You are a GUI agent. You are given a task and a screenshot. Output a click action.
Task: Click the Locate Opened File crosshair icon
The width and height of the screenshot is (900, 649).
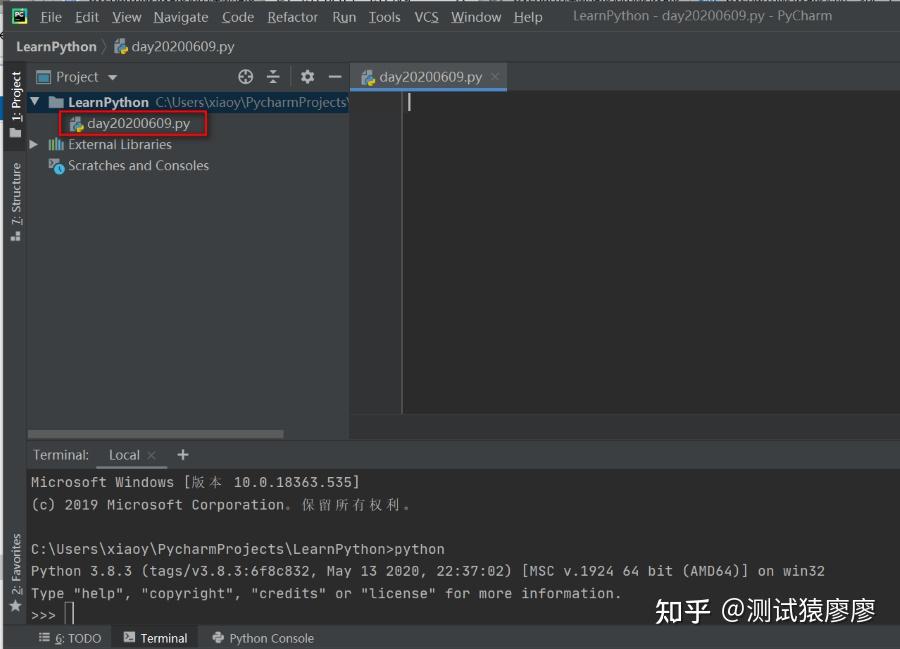pos(245,76)
